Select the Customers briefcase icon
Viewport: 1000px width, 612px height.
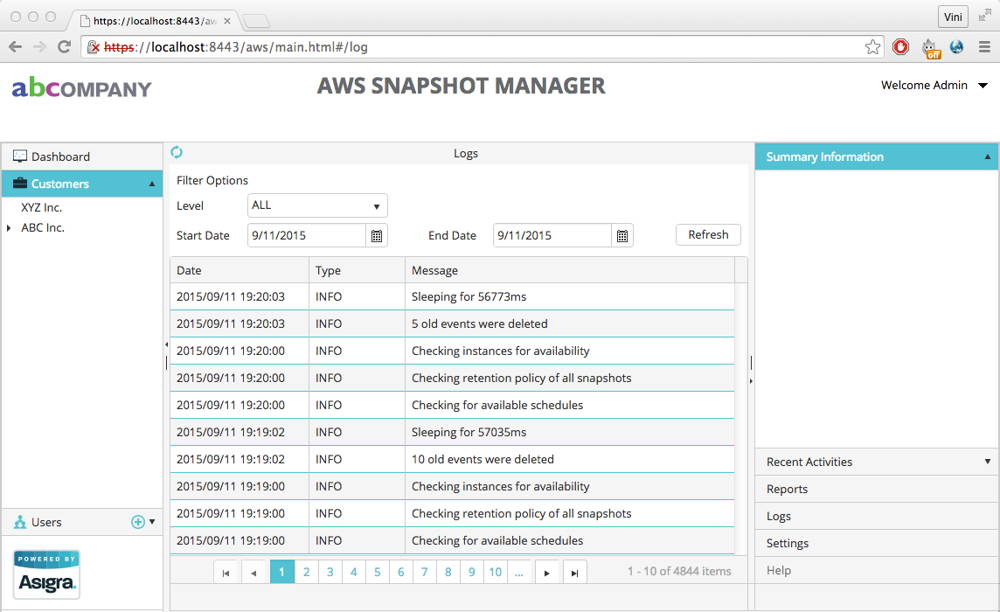tap(22, 183)
